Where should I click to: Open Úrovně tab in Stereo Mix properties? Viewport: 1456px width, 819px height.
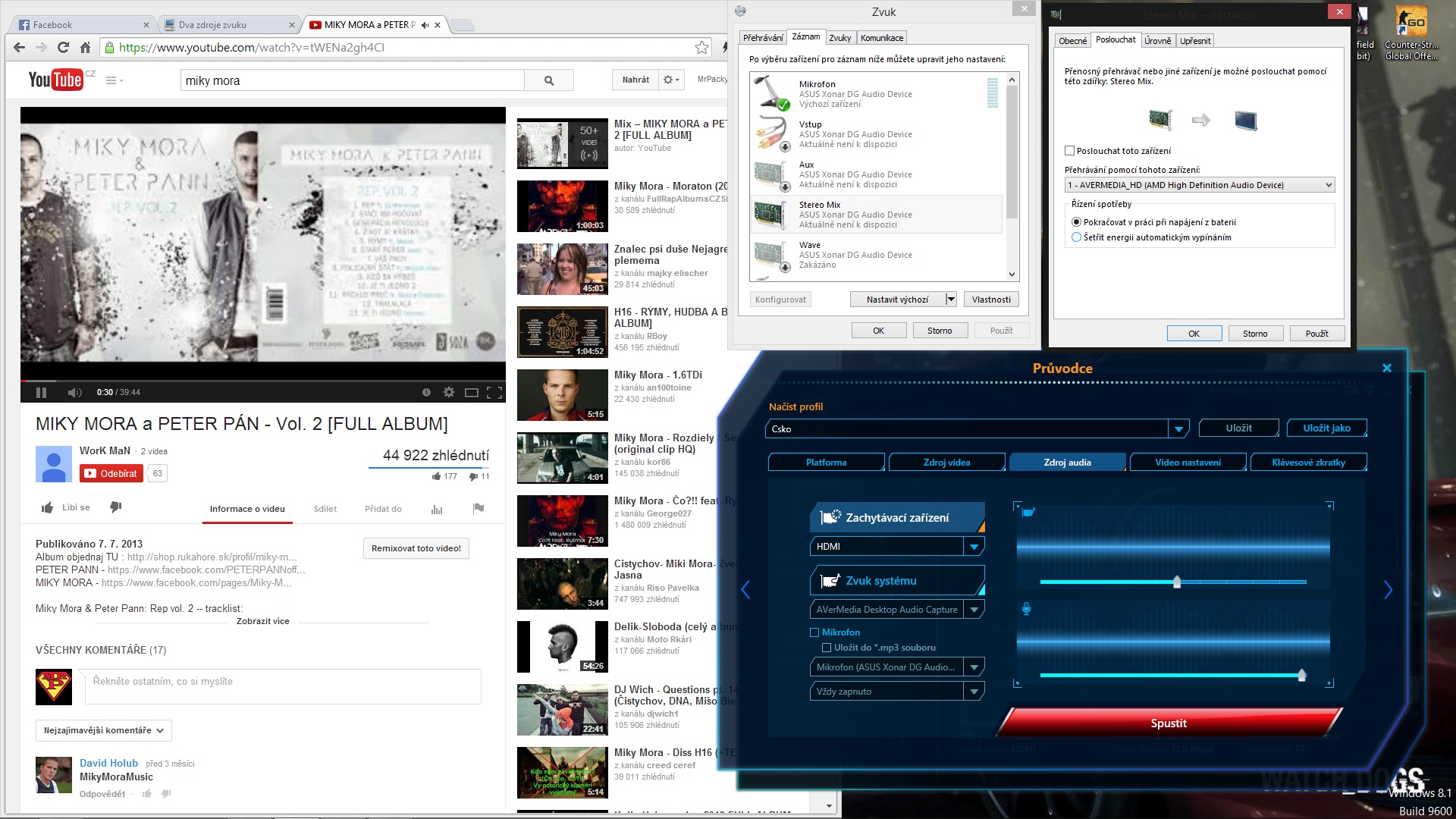click(x=1158, y=41)
